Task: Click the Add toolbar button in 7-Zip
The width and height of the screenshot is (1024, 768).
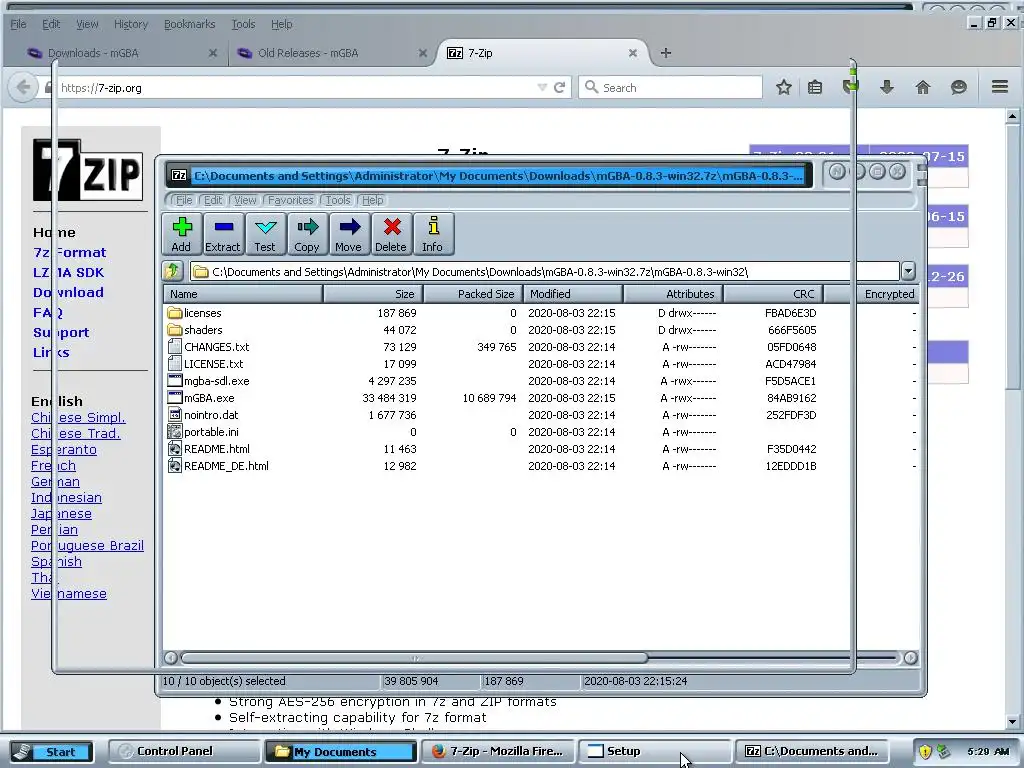Action: pos(182,234)
